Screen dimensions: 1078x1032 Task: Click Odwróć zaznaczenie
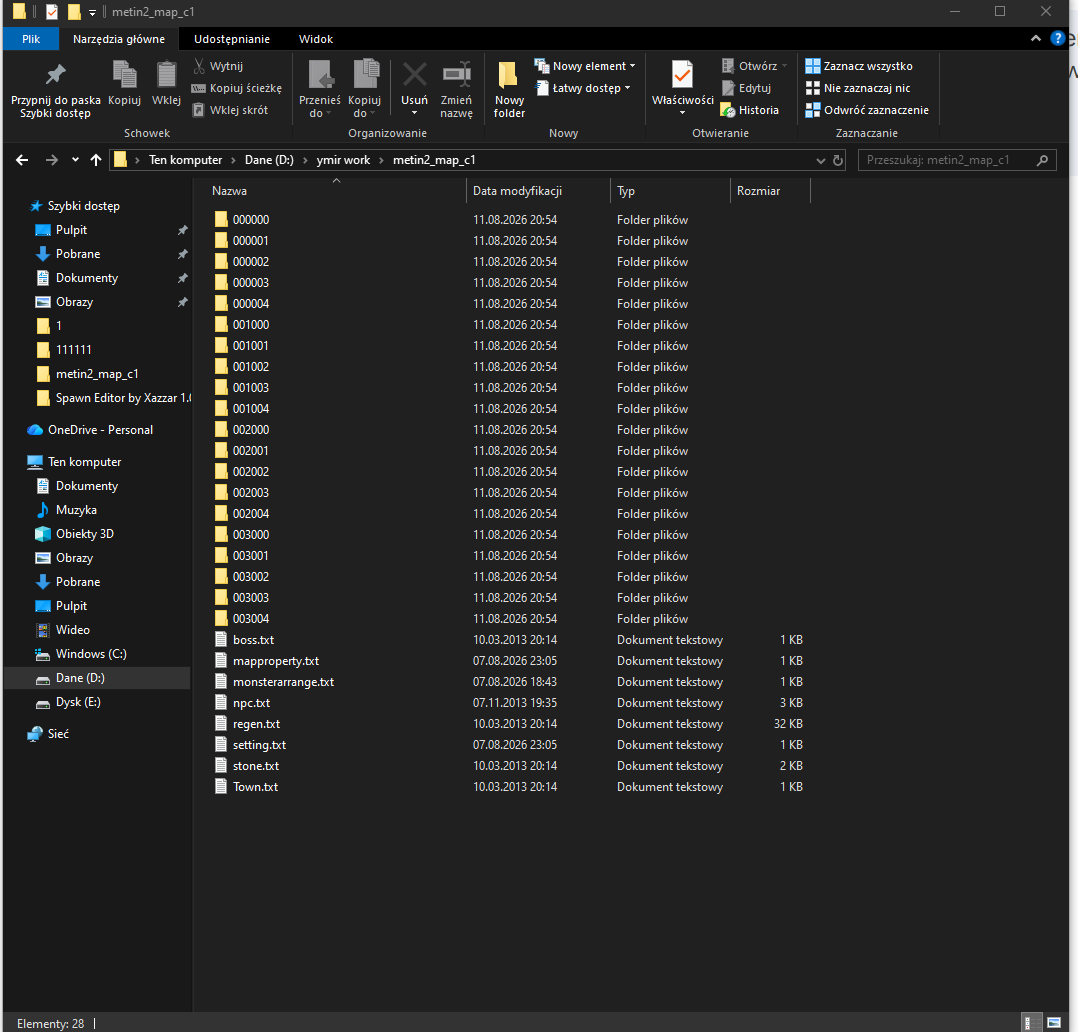coord(867,110)
